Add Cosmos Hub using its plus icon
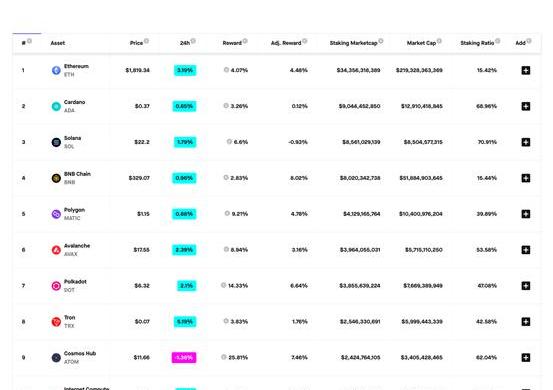Viewport: 553px width, 390px height. pos(525,358)
